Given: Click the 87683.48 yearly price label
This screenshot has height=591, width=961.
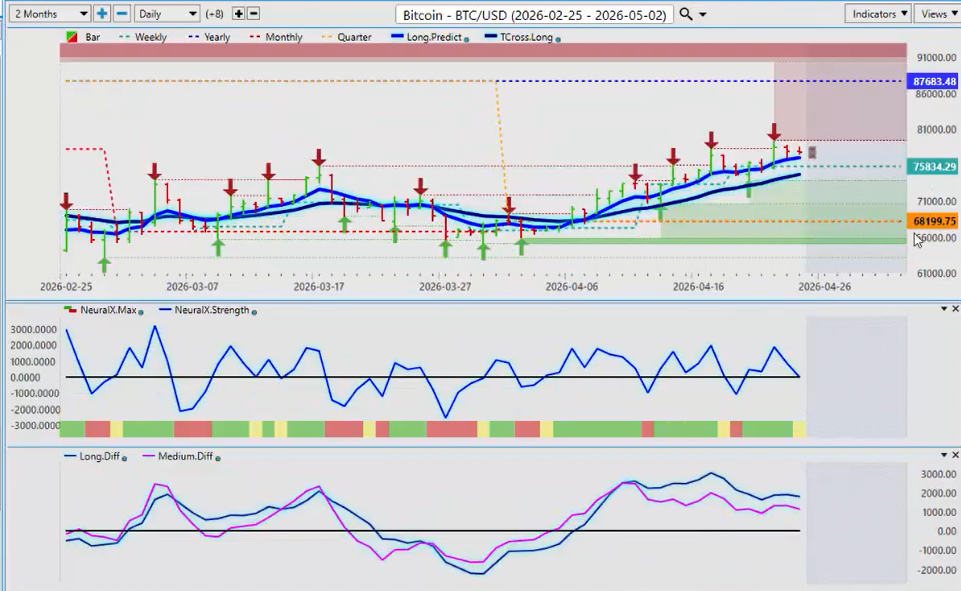Looking at the screenshot, I should pos(932,81).
